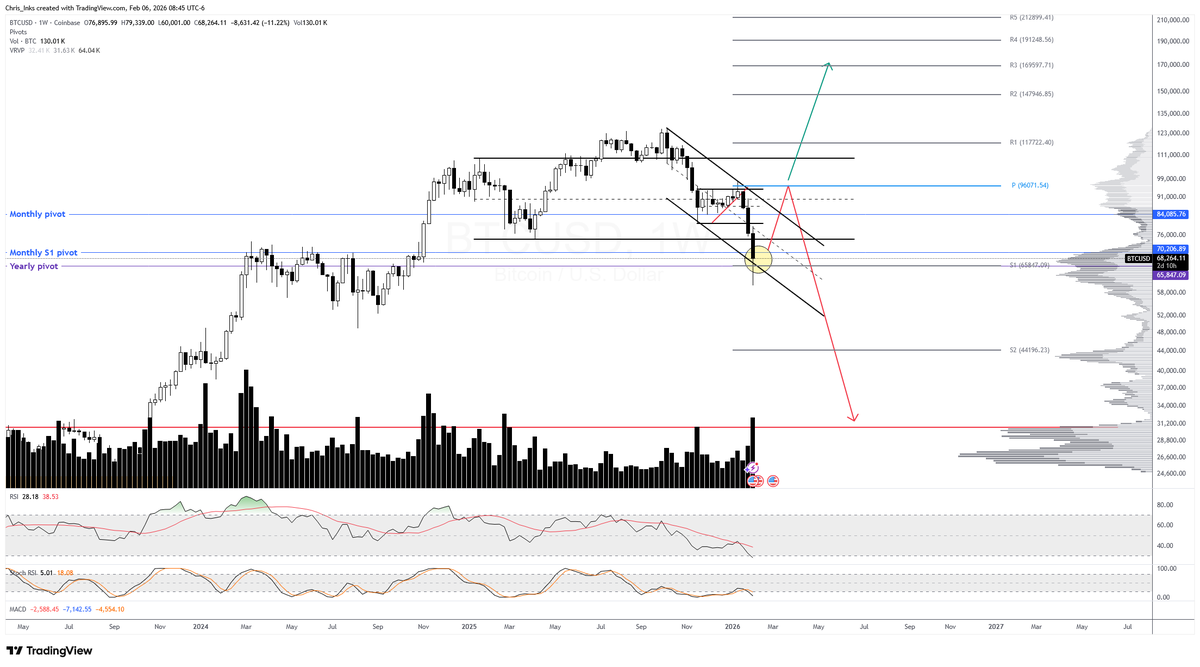Click the blue 84,085.76 price tag
Viewport: 1200px width, 667px height.
point(1169,214)
